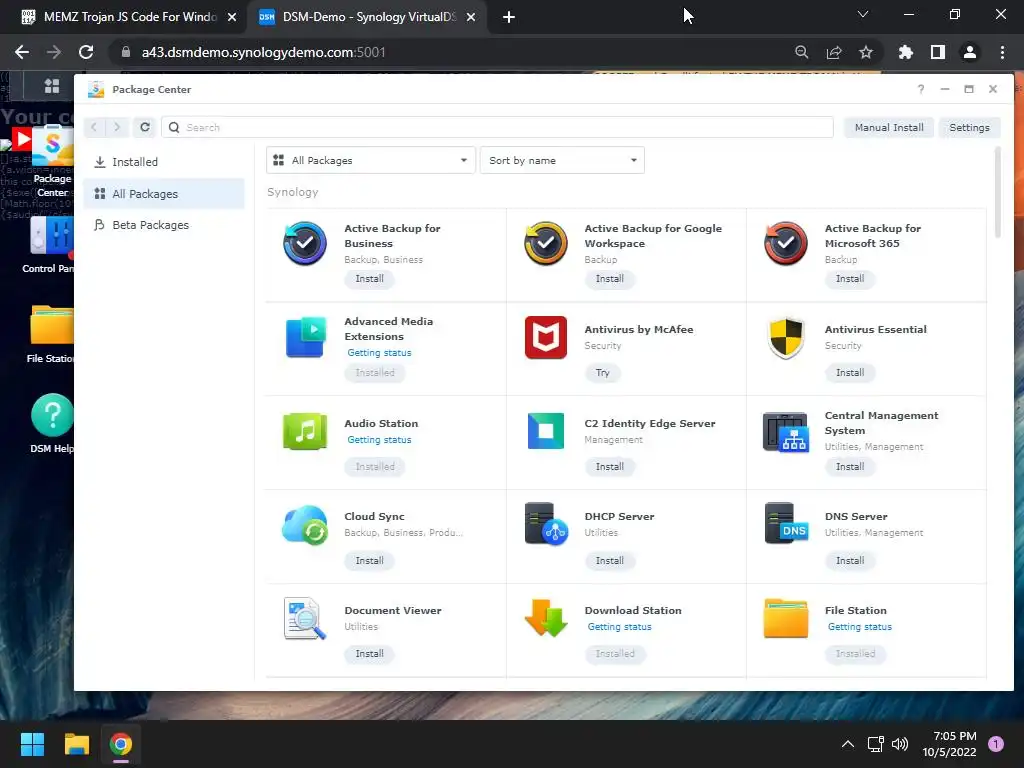
Task: Open Package Center help question mark
Action: (x=921, y=89)
